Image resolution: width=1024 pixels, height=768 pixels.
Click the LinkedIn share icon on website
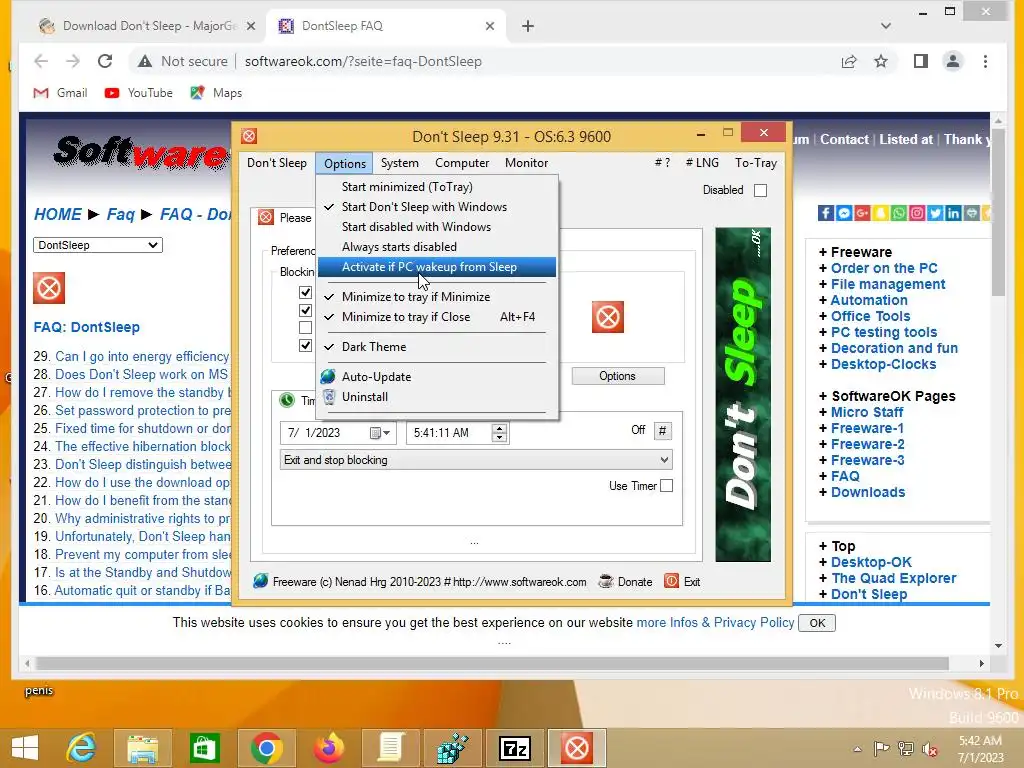pyautogui.click(x=953, y=213)
